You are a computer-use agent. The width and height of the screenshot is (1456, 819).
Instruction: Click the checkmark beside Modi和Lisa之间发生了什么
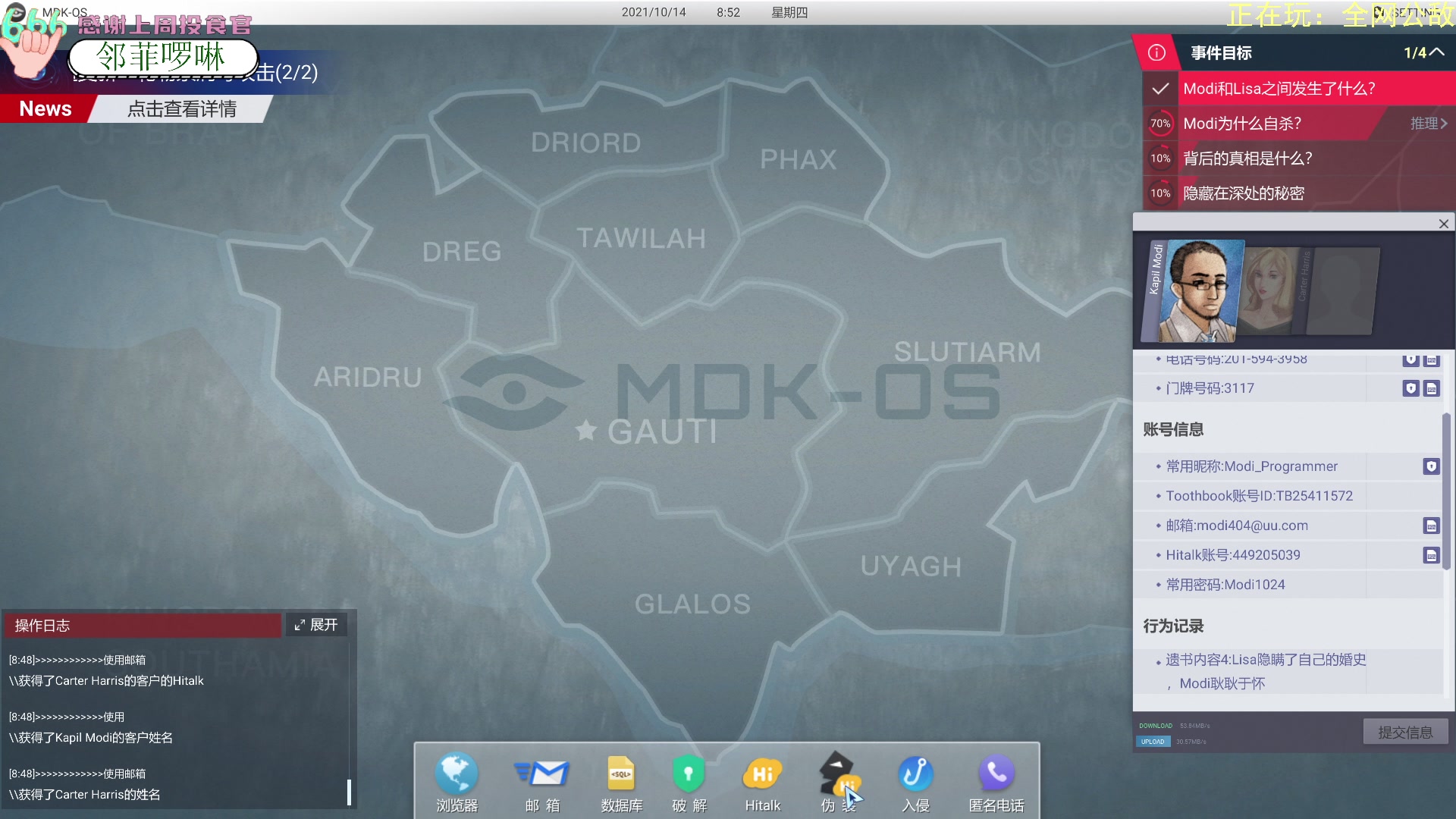(1160, 89)
